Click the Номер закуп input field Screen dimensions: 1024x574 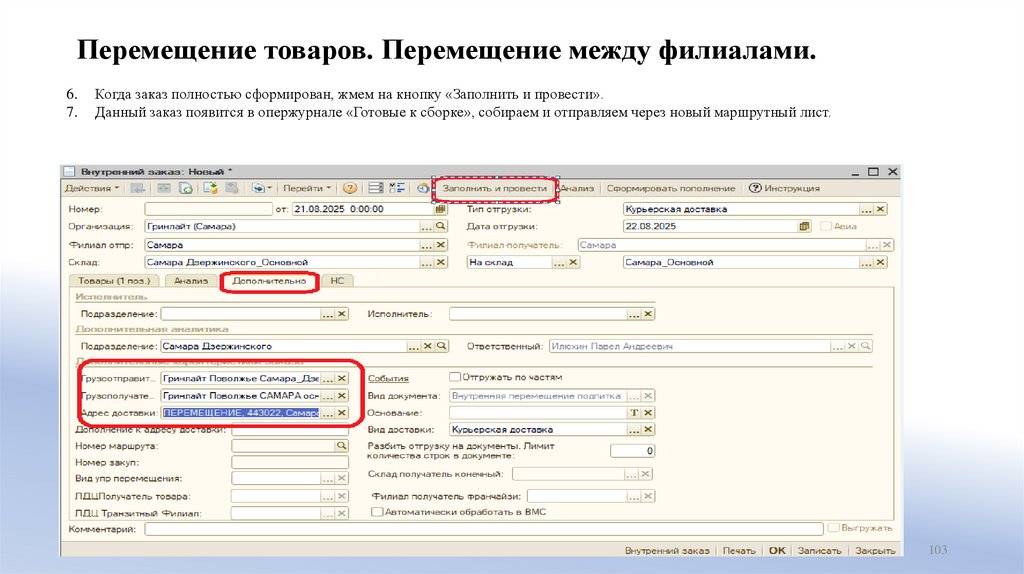point(290,462)
